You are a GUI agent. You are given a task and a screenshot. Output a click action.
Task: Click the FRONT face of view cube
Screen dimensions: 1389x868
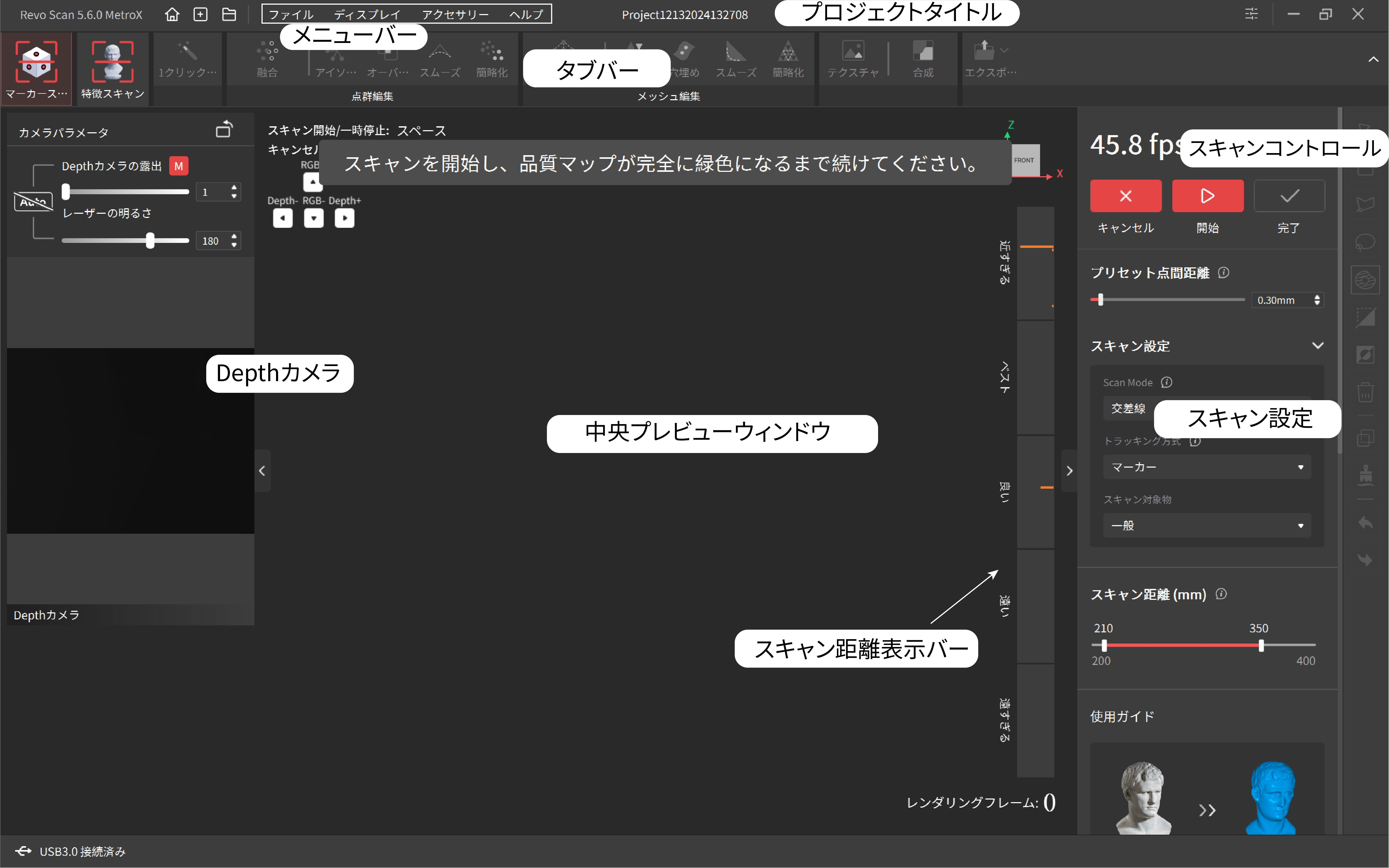[1025, 160]
